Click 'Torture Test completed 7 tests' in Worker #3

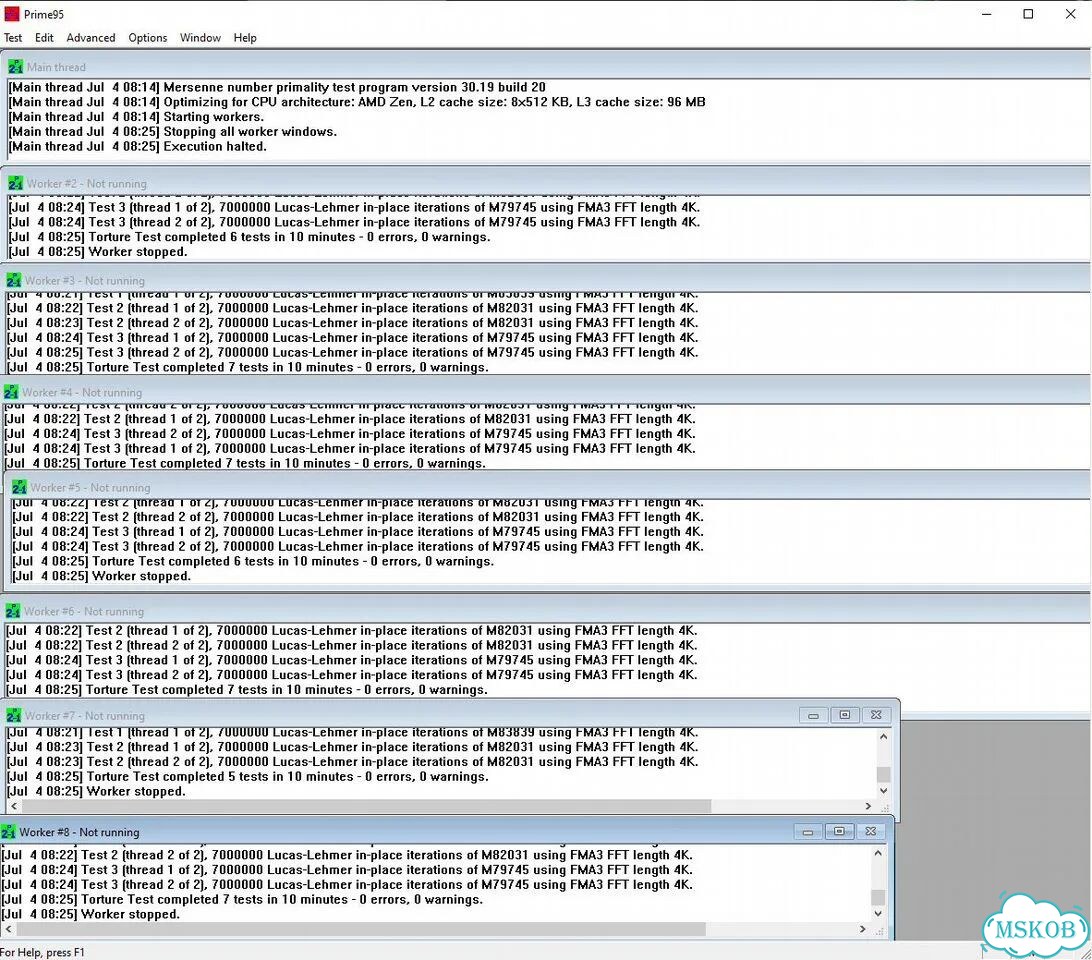[248, 367]
